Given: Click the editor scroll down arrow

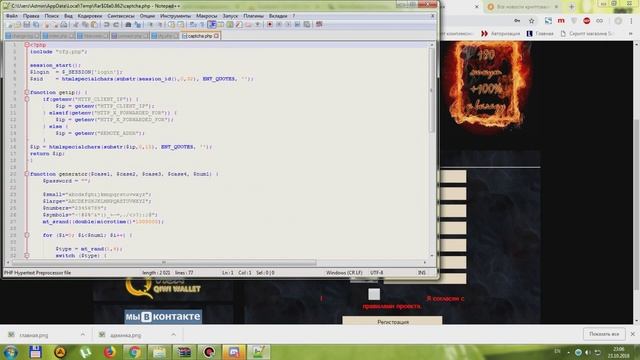Looking at the screenshot, I should [432, 255].
